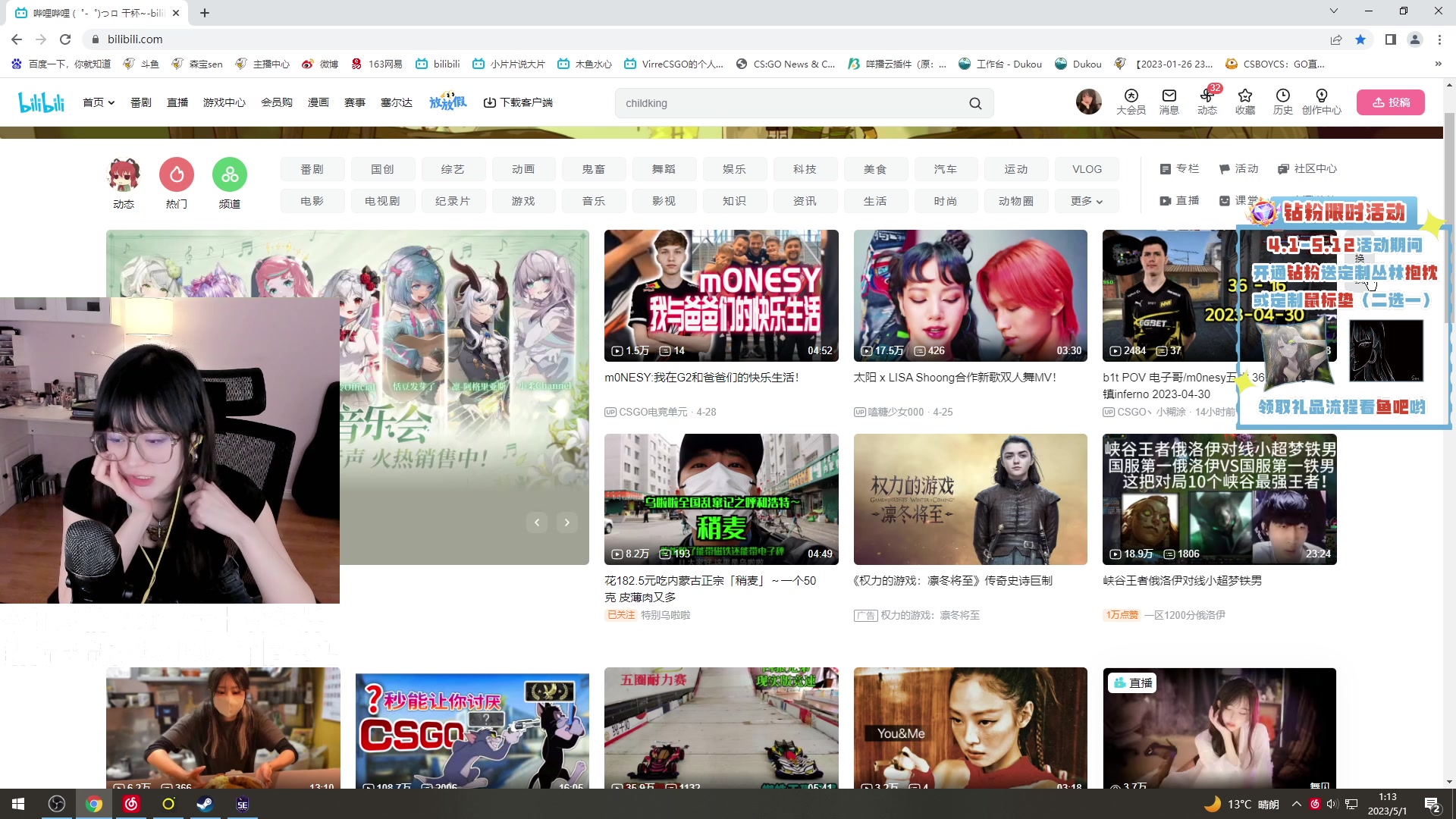
Task: Open 动态 feed with 32 badge
Action: [1207, 102]
